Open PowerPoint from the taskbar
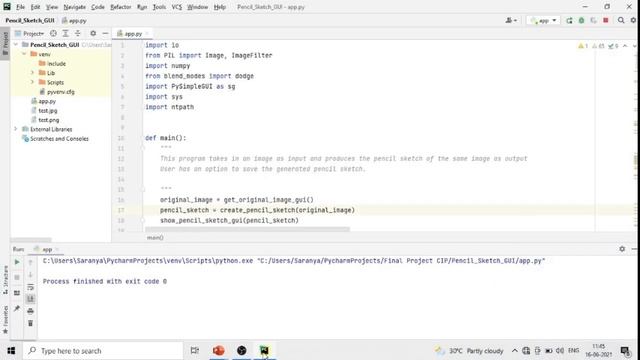 218,351
